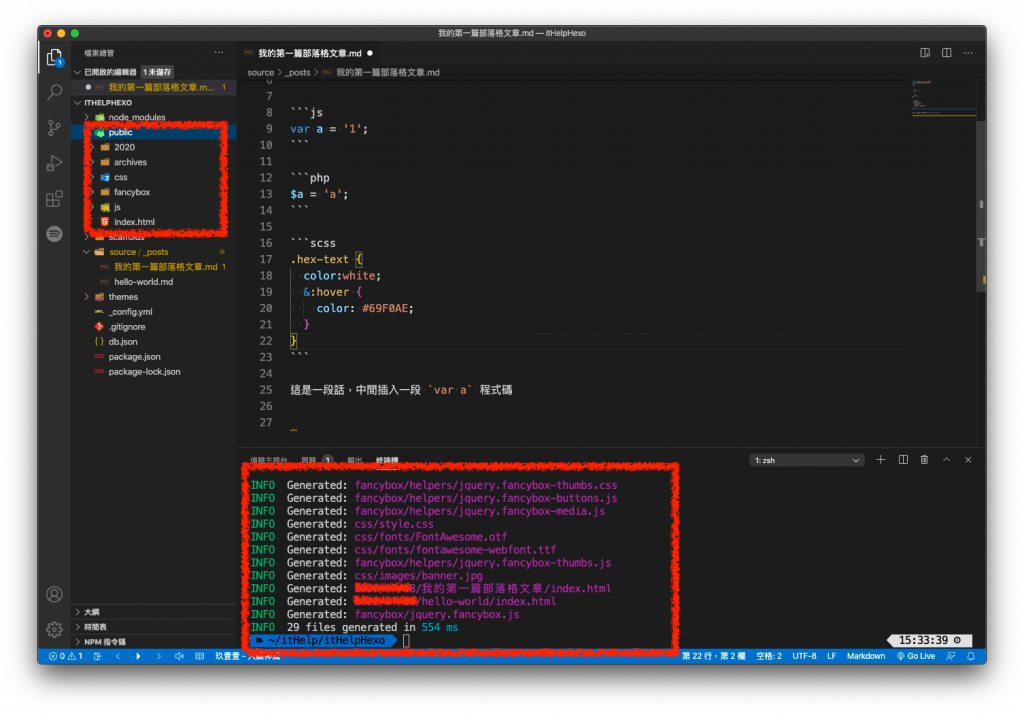Open the Run and Debug view
Image resolution: width=1024 pixels, height=714 pixels.
coord(55,163)
